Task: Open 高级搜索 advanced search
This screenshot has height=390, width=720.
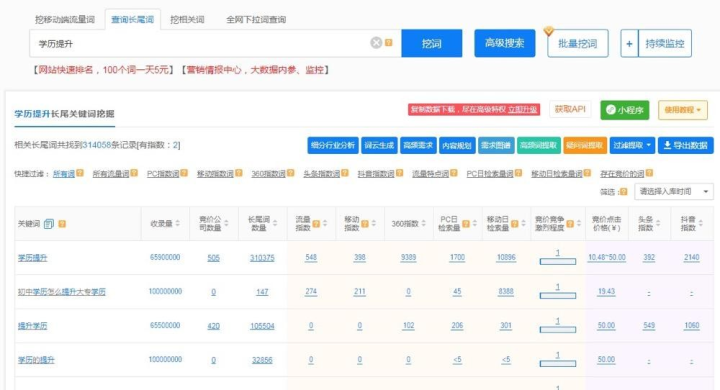Action: coord(505,43)
